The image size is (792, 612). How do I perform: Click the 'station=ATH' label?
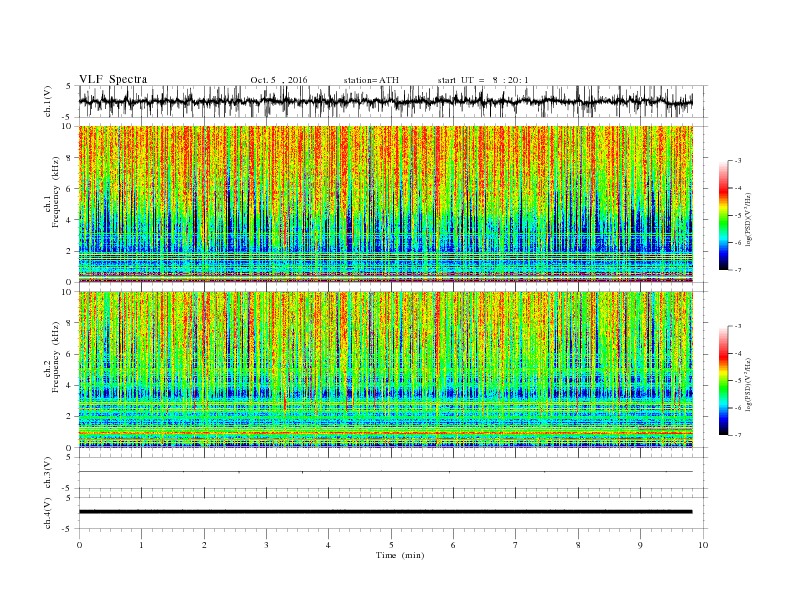pyautogui.click(x=371, y=80)
